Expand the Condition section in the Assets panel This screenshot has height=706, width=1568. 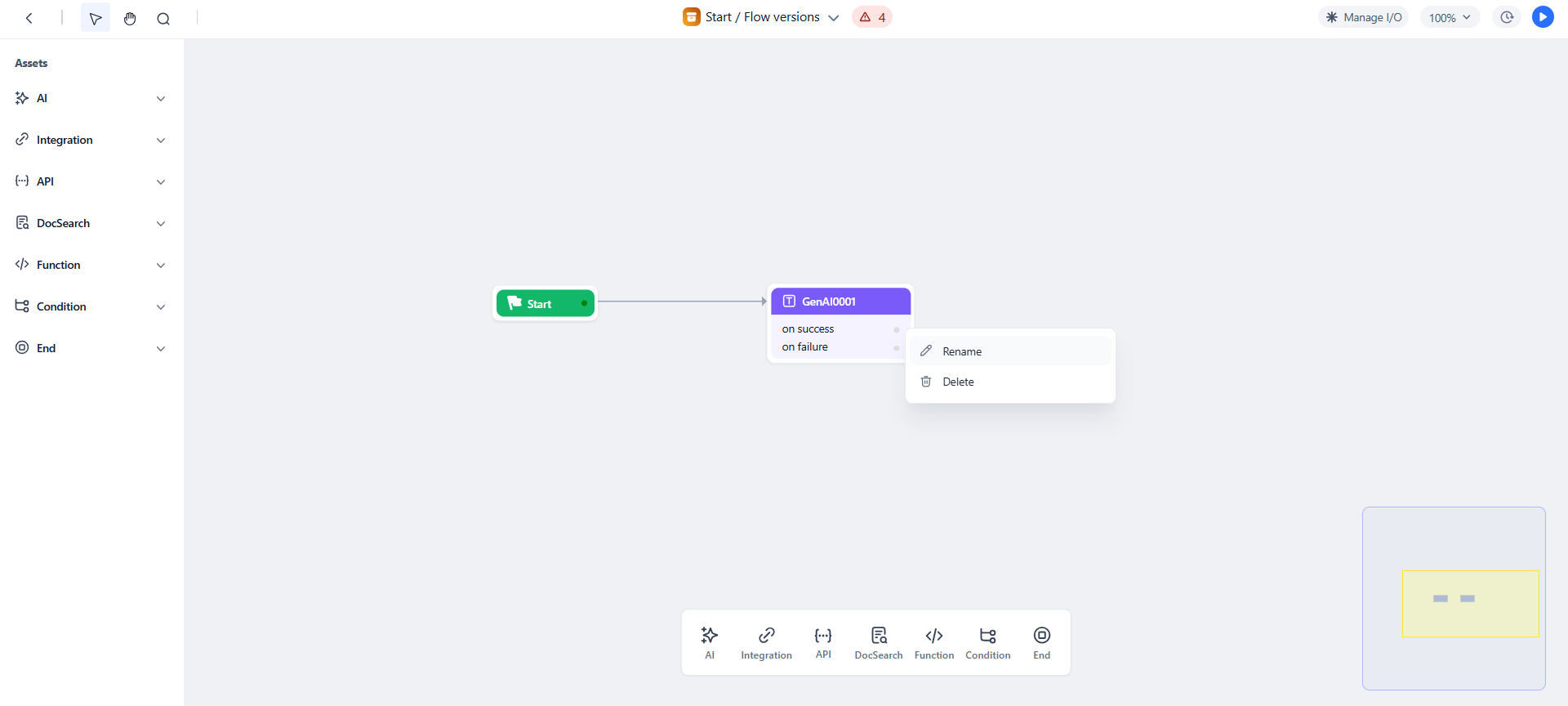click(x=161, y=306)
